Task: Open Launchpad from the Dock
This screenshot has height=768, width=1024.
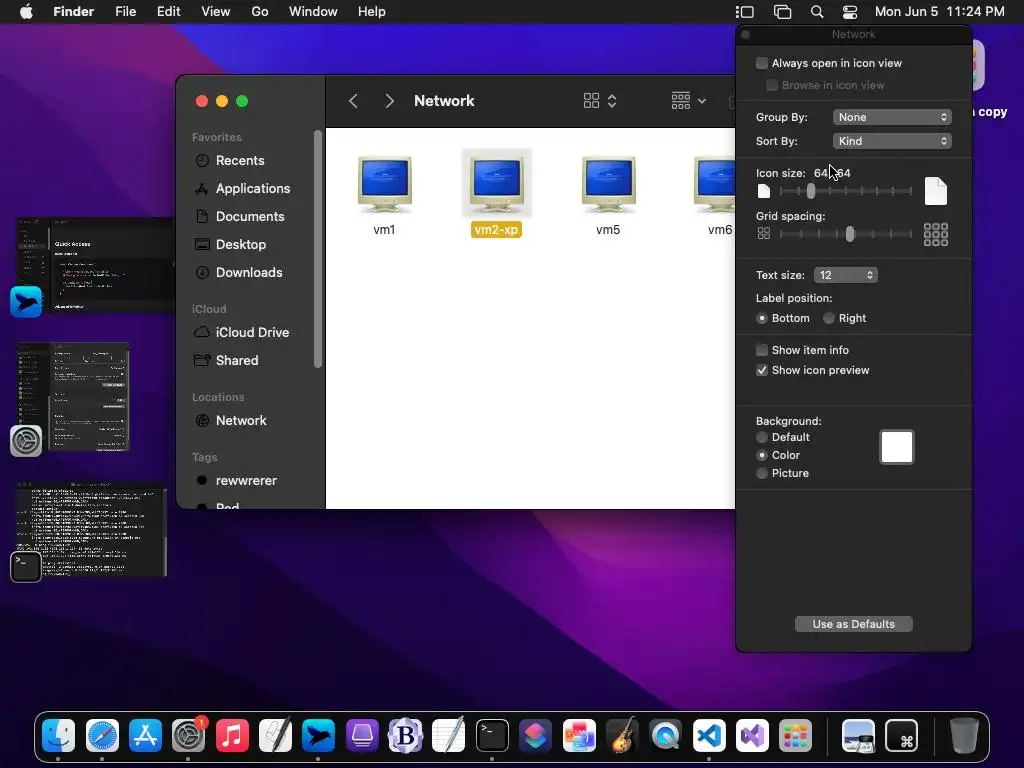Action: coord(795,735)
